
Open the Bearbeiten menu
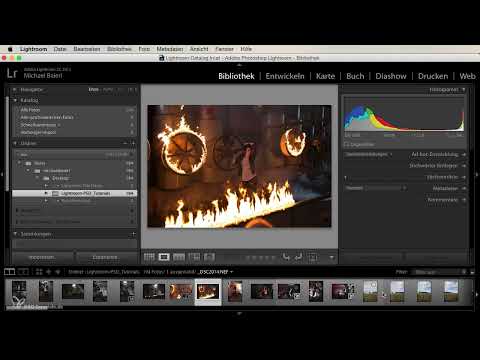pyautogui.click(x=87, y=49)
